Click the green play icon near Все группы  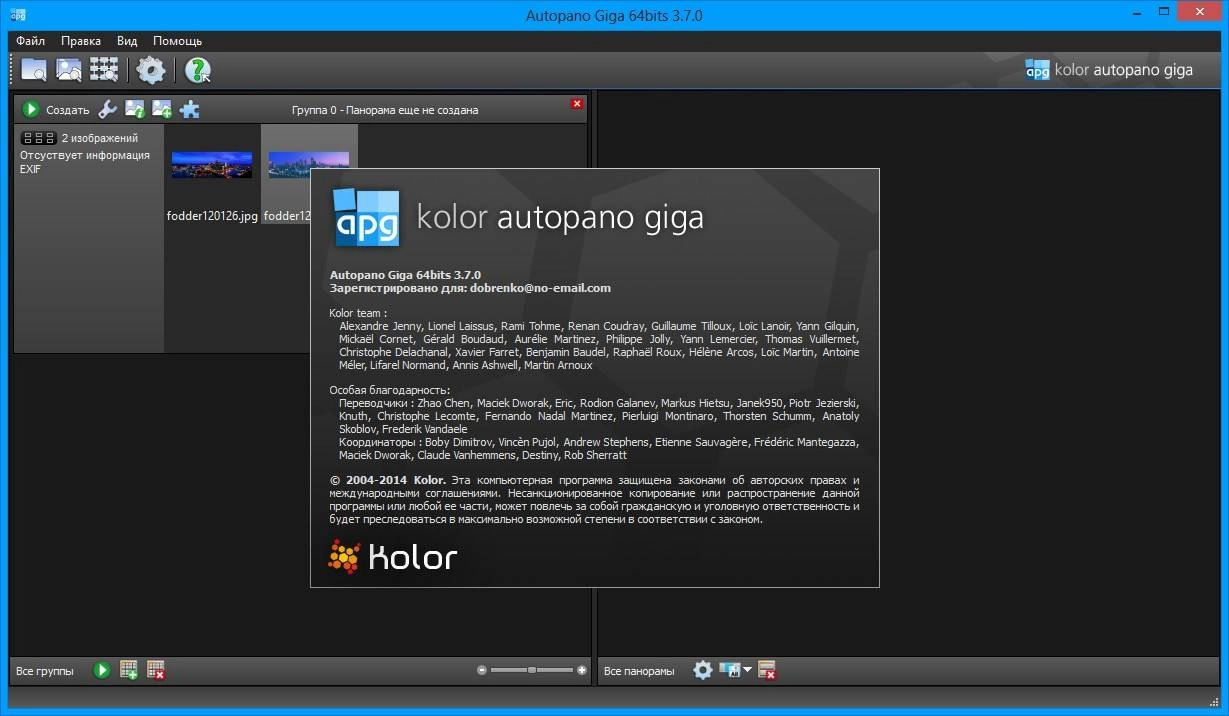pos(101,670)
